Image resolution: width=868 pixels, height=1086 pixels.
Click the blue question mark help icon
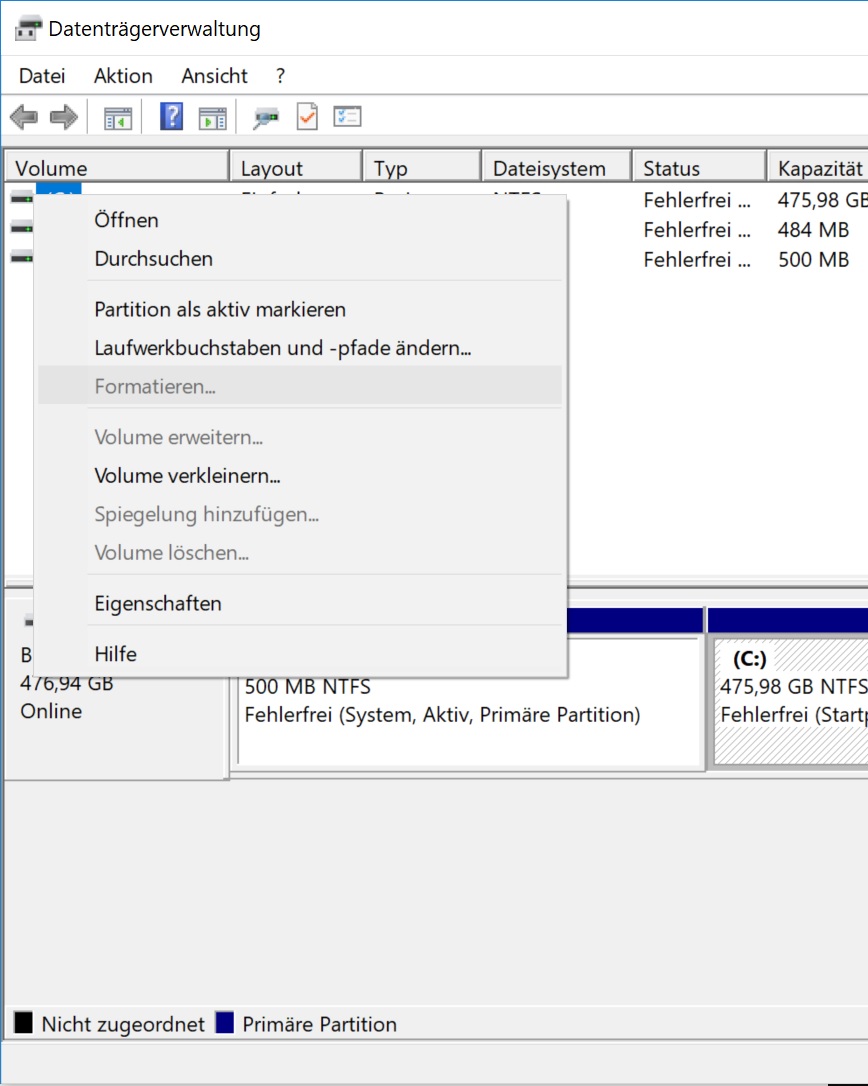click(x=172, y=118)
